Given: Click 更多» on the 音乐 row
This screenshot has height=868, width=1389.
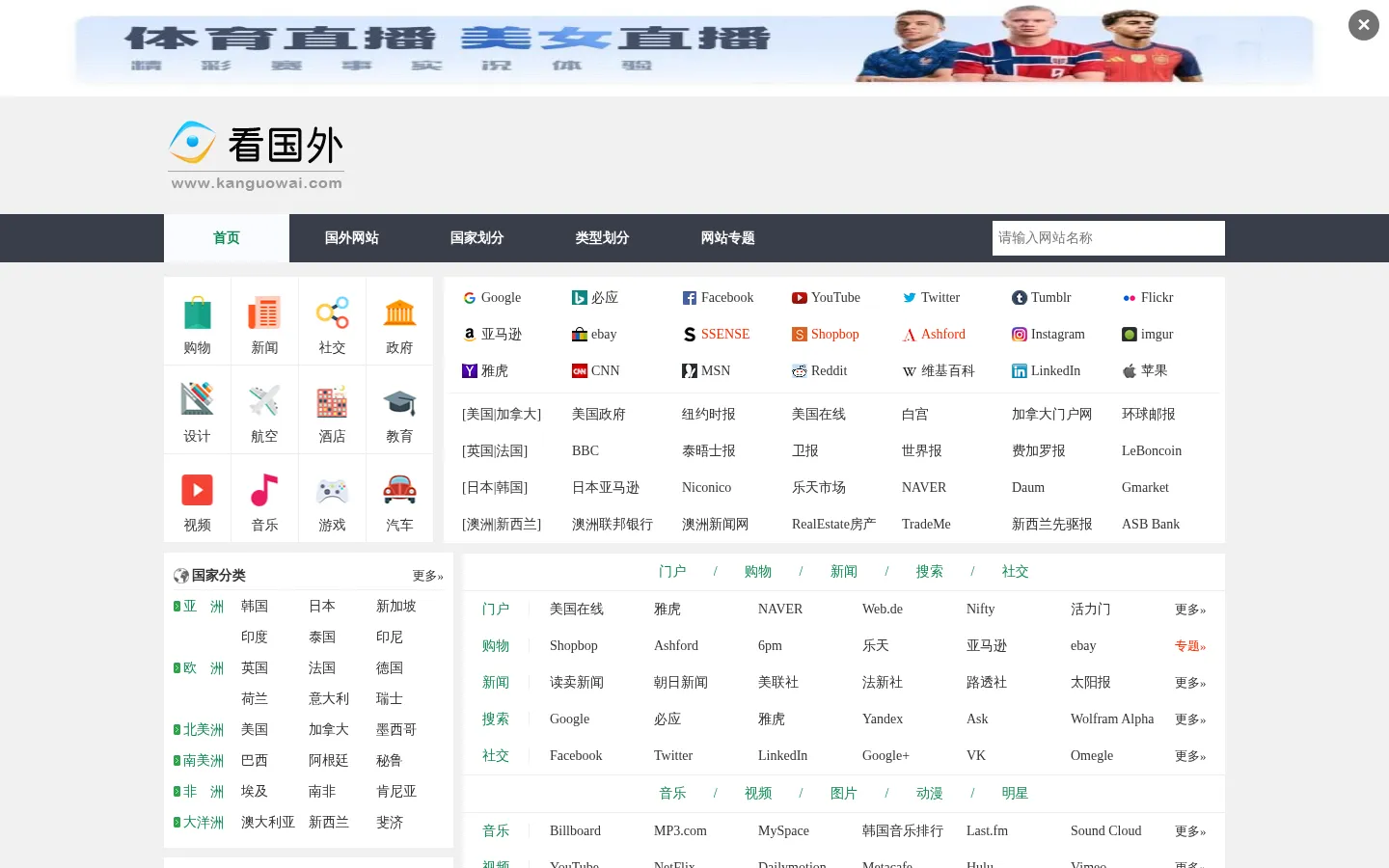Looking at the screenshot, I should point(1190,831).
